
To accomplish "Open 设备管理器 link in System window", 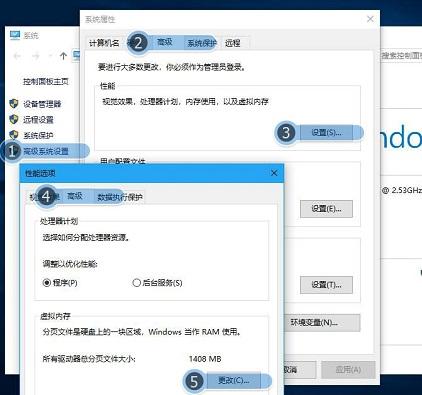I will pyautogui.click(x=42, y=104).
